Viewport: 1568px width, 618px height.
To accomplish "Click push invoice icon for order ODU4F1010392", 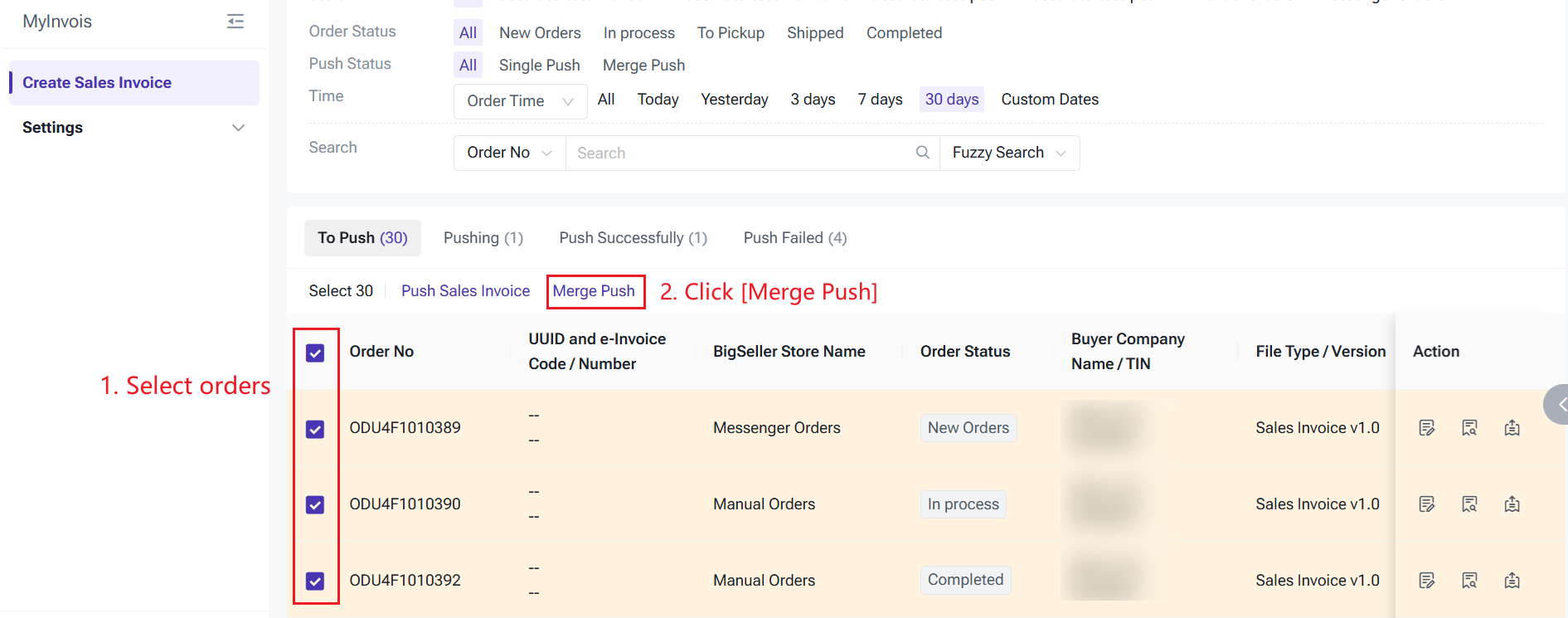I will pyautogui.click(x=1512, y=581).
